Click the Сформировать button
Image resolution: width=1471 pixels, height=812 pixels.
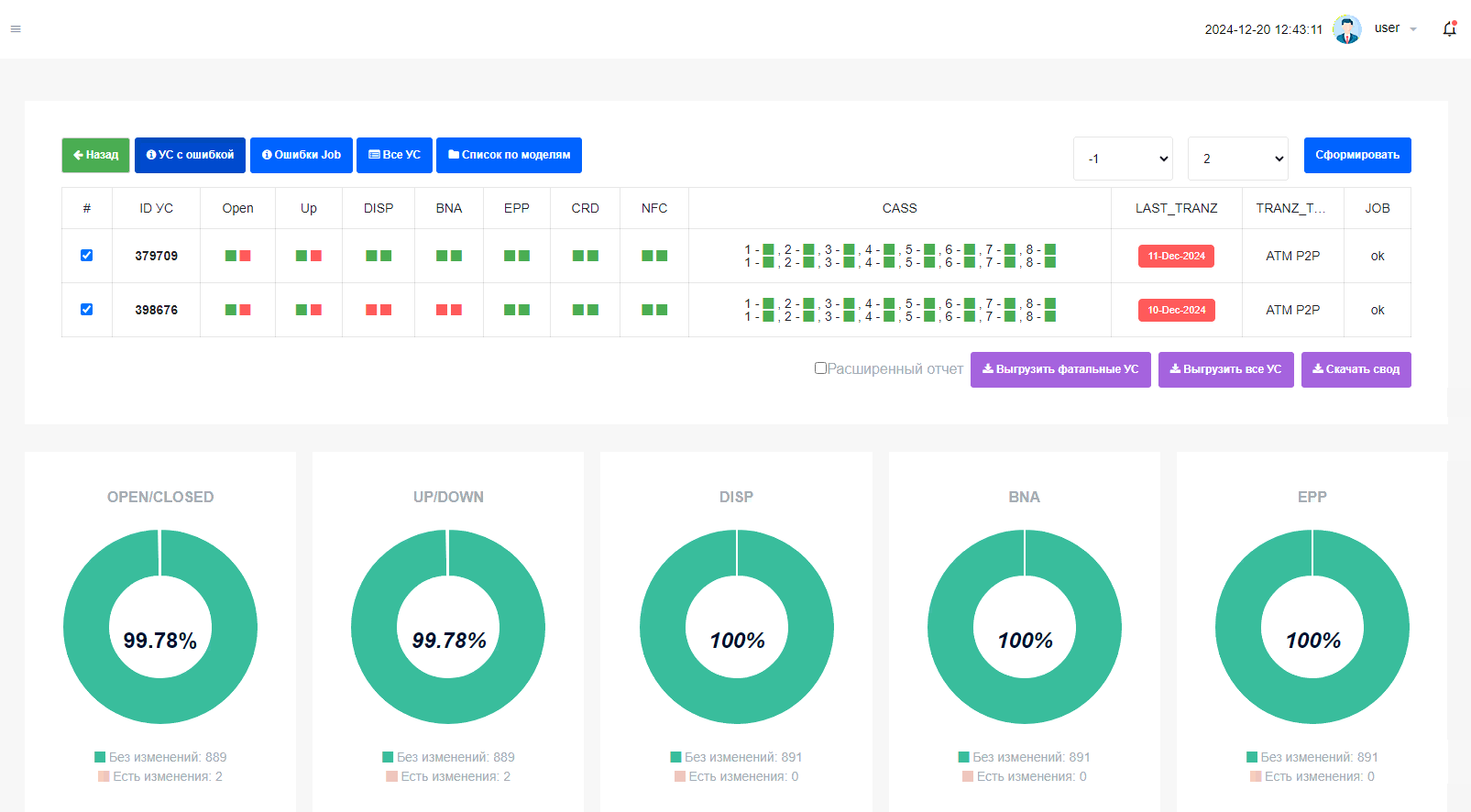(x=1357, y=155)
